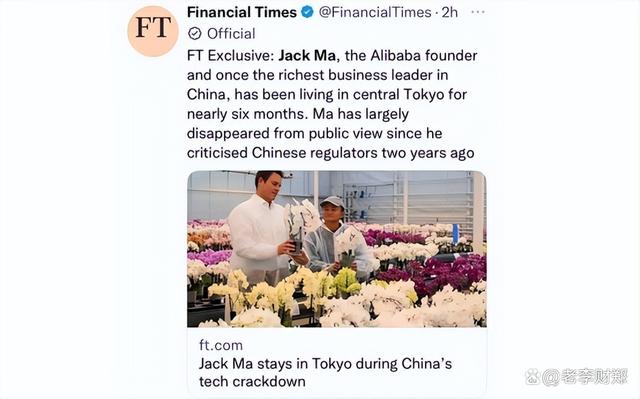
Task: Click the paw watermark icon
Action: click(x=532, y=377)
